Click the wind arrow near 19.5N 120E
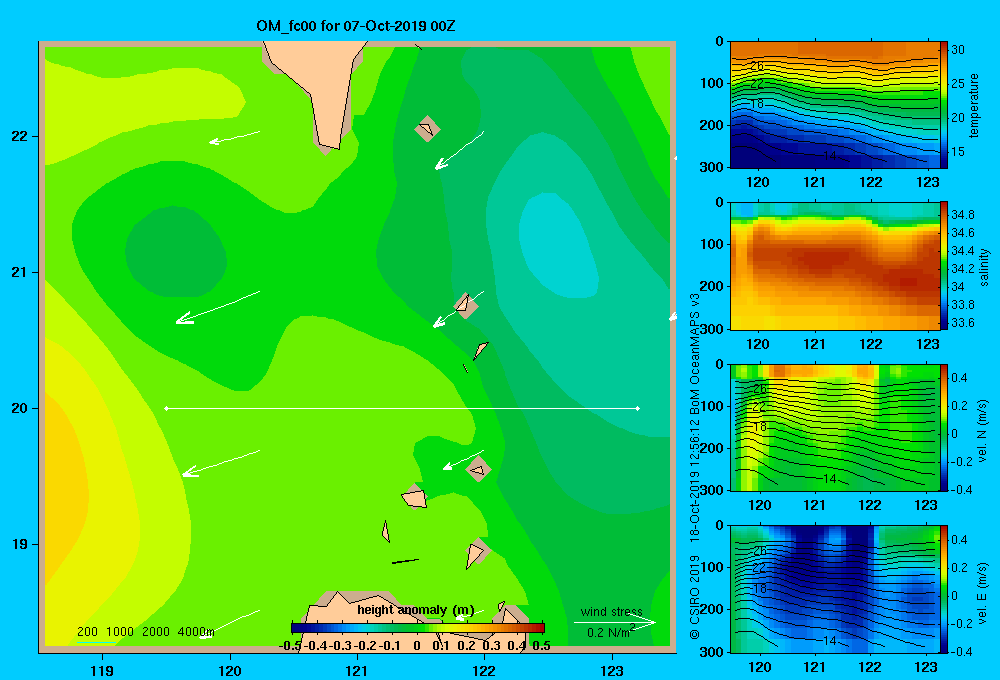Image resolution: width=1000 pixels, height=680 pixels. tap(221, 464)
